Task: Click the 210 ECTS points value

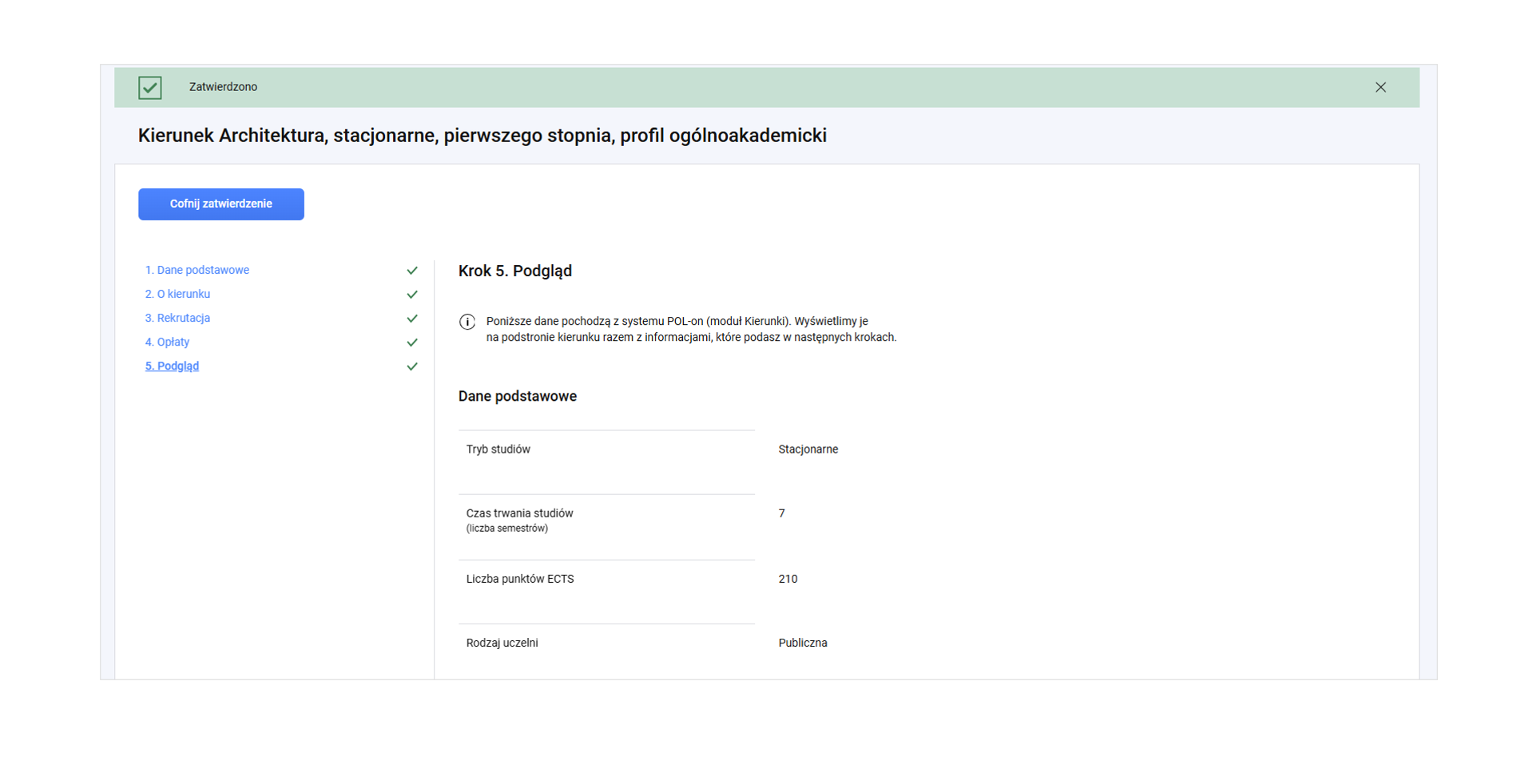Action: (x=788, y=580)
